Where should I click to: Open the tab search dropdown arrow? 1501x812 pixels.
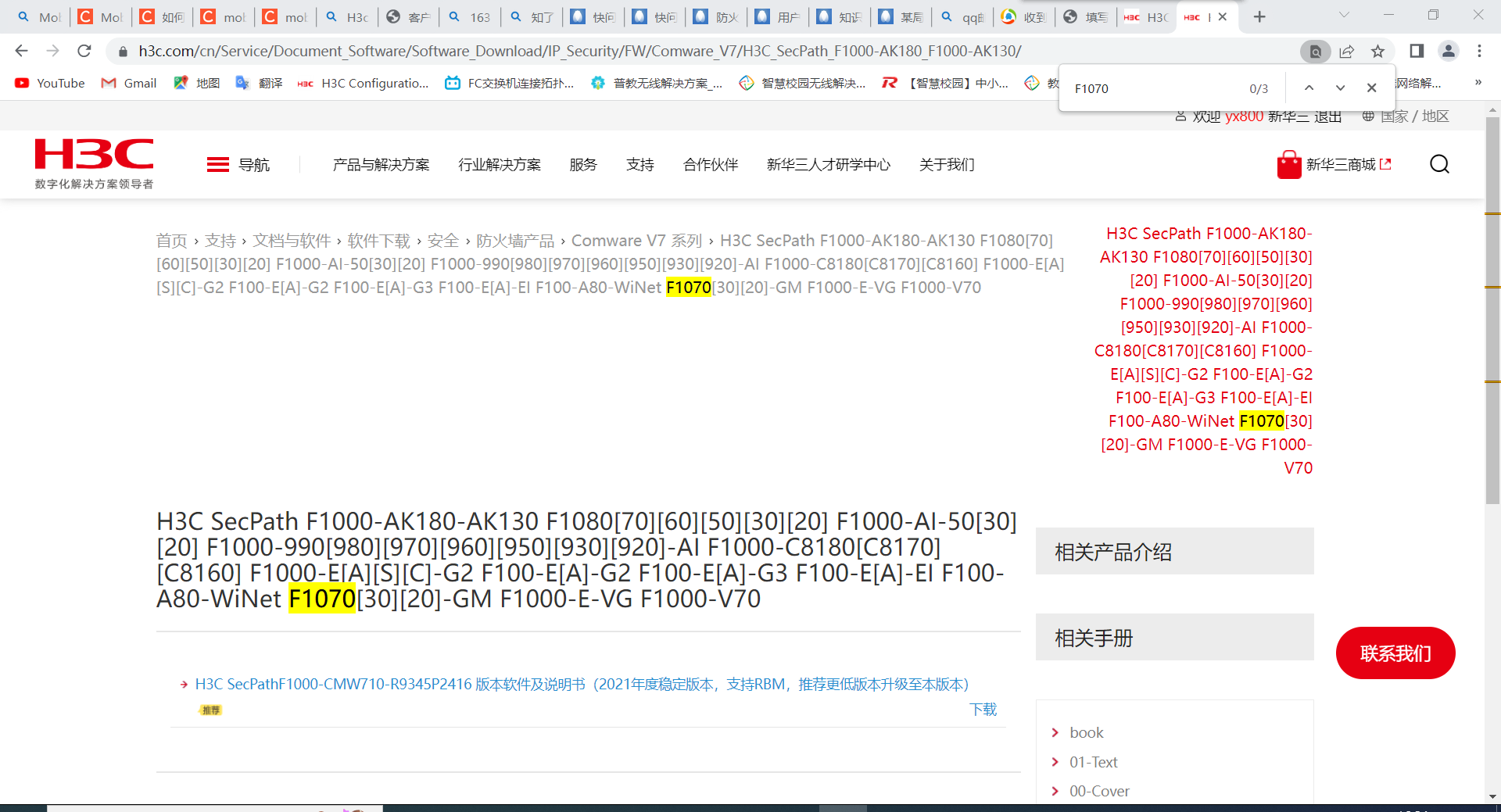click(1344, 16)
